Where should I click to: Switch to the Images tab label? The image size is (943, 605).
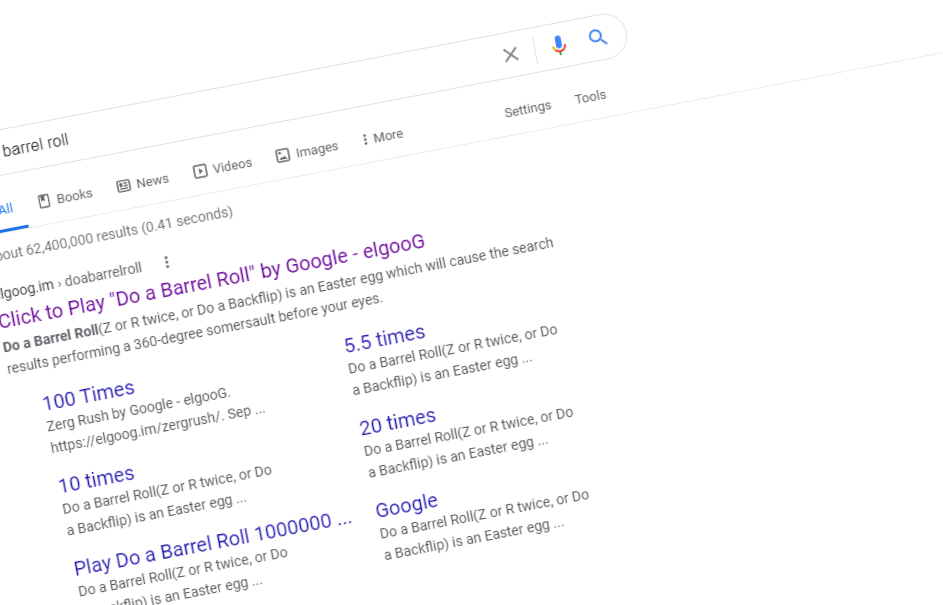[317, 149]
